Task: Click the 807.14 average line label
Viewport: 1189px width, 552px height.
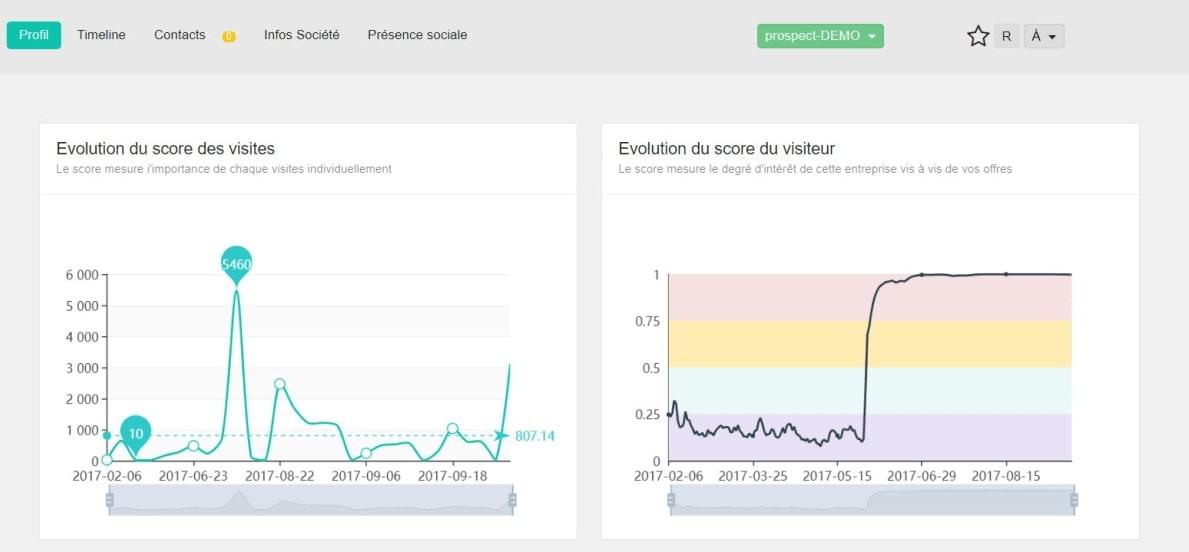Action: point(534,436)
